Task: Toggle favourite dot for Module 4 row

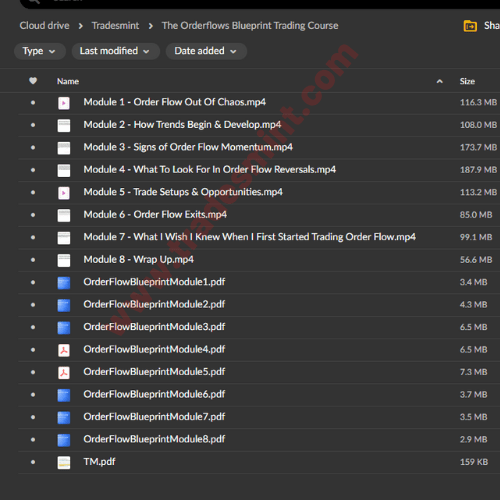Action: [x=33, y=170]
